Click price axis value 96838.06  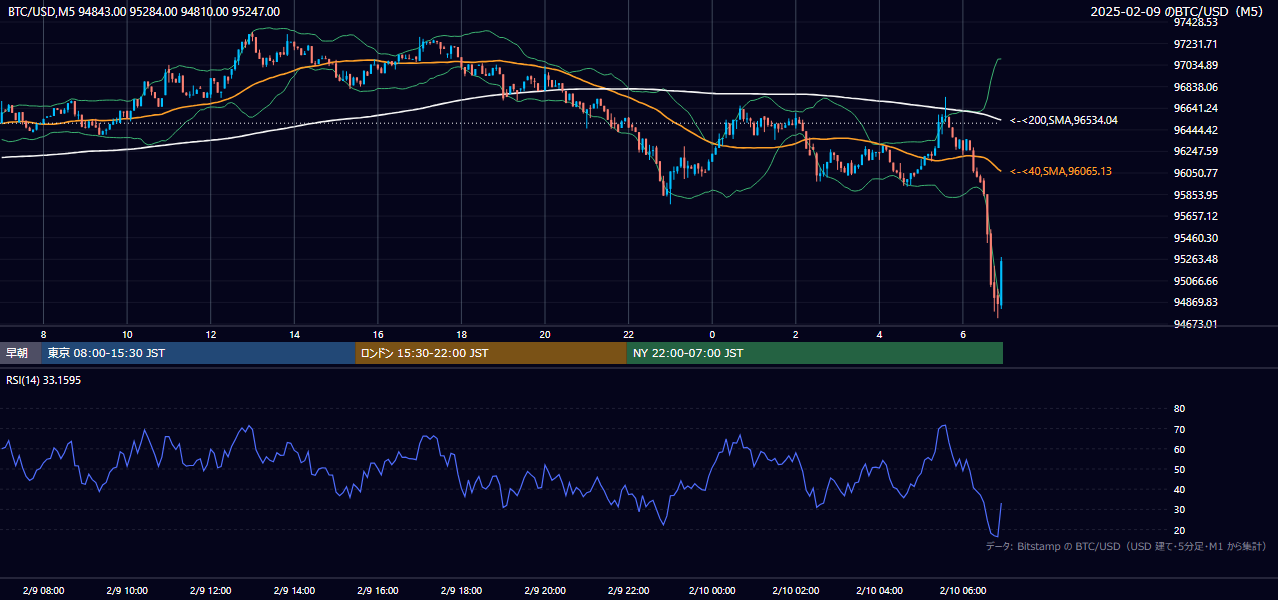(1195, 87)
